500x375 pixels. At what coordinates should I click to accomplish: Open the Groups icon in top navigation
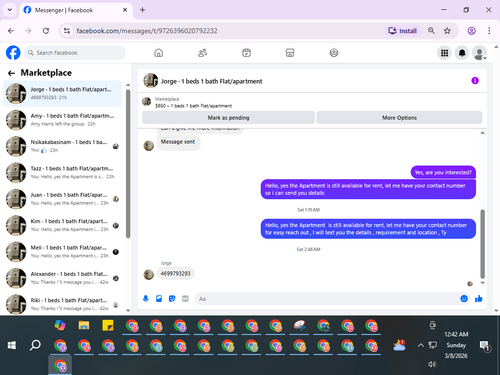pos(334,53)
